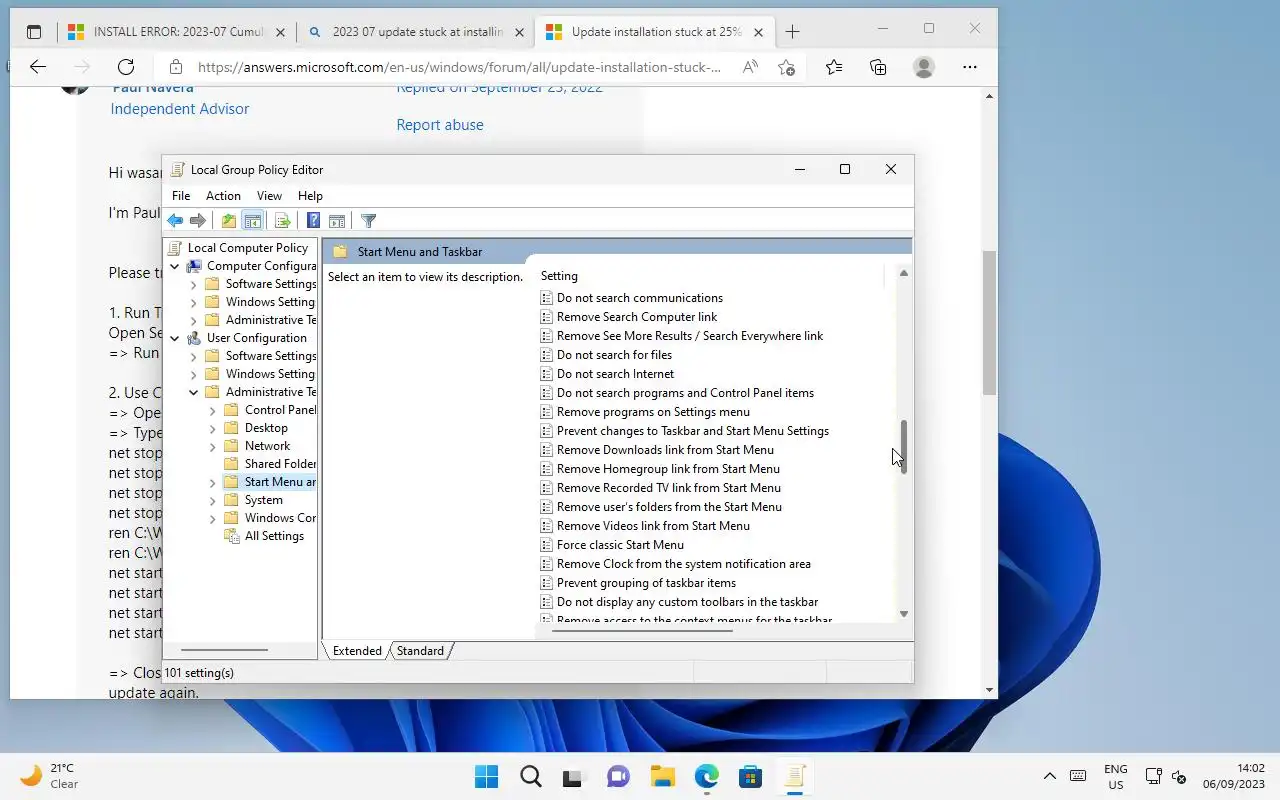Collapse the Computer Configuration tree node

[x=175, y=266]
